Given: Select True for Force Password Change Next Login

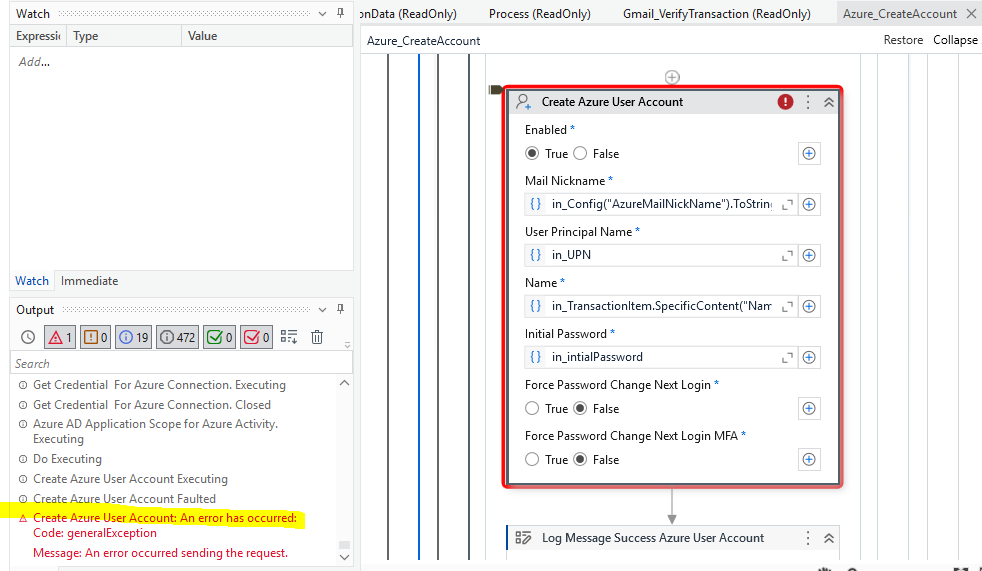Looking at the screenshot, I should click(x=532, y=408).
